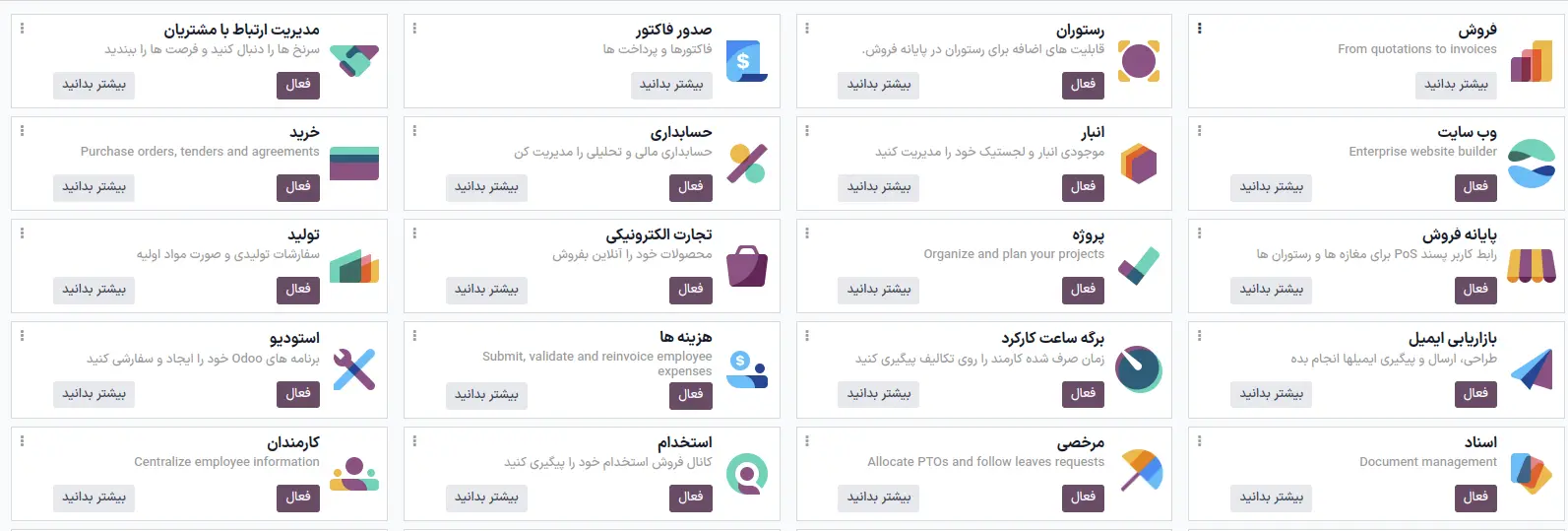This screenshot has width=1568, height=531.
Task: Click the eCommerce shopping bag icon
Action: [x=746, y=266]
